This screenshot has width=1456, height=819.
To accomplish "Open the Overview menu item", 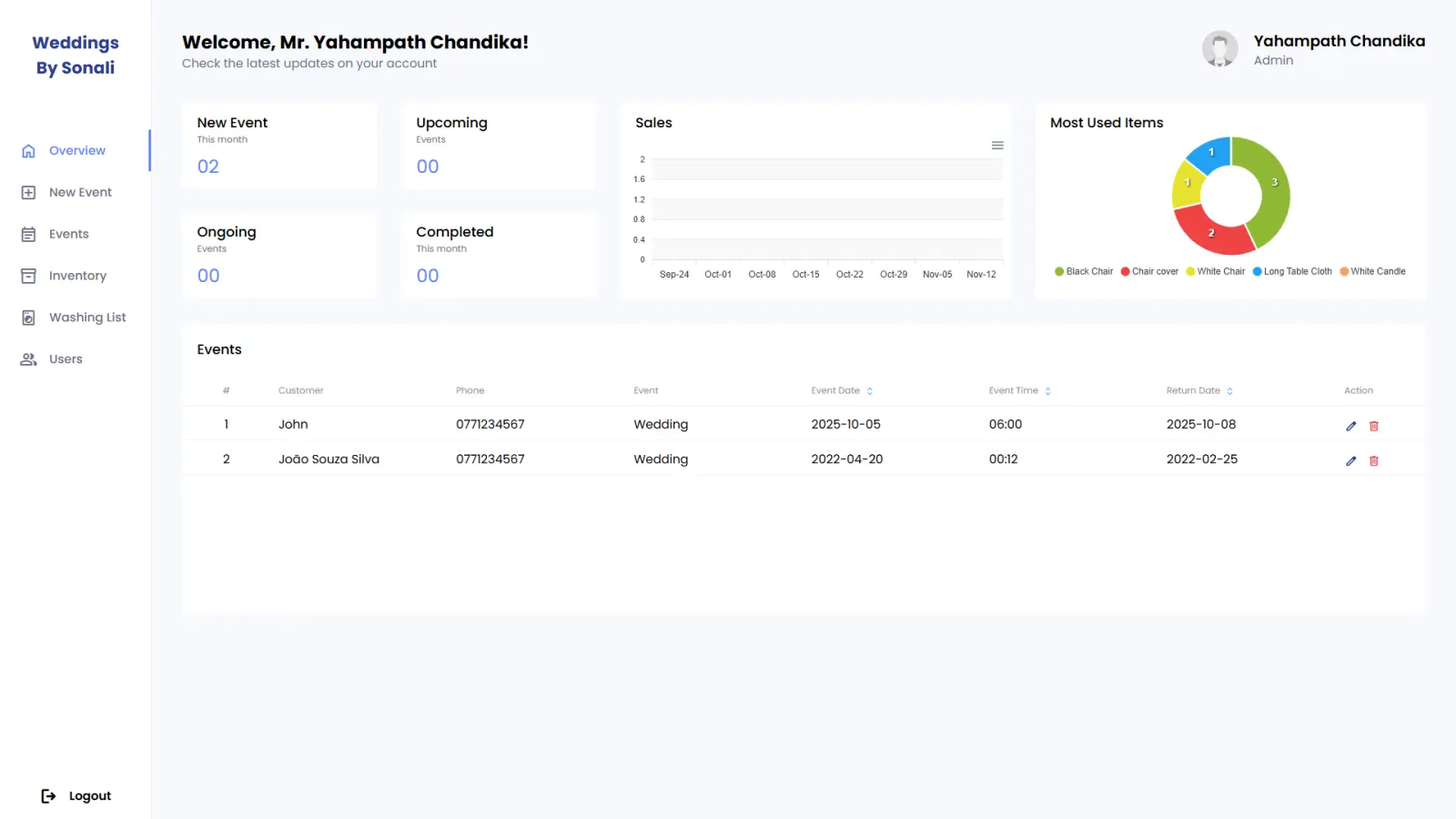I will click(77, 151).
